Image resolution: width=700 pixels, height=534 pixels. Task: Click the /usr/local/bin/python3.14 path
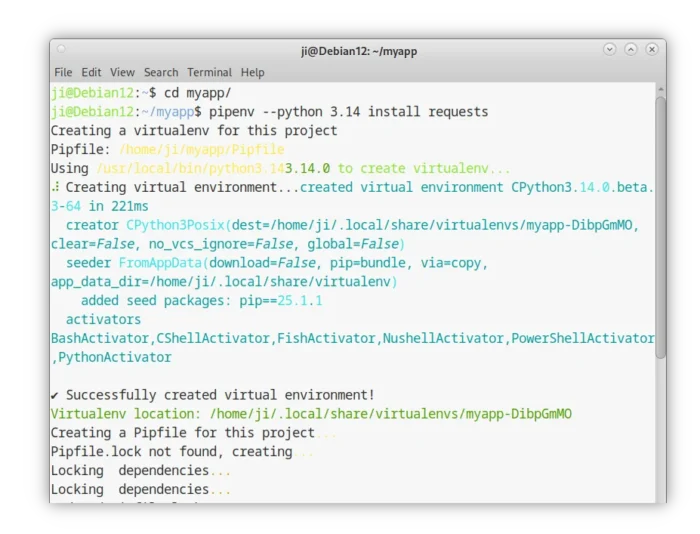pyautogui.click(x=191, y=168)
